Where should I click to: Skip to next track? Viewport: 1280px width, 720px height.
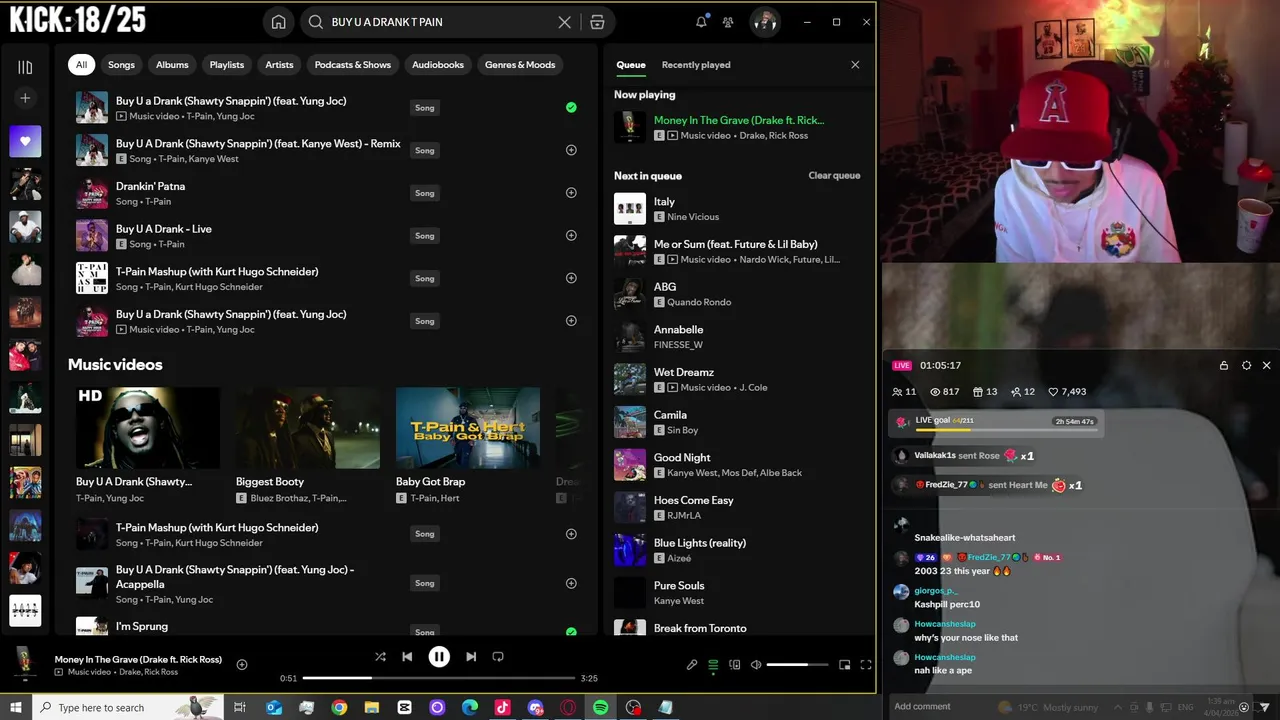coord(471,657)
